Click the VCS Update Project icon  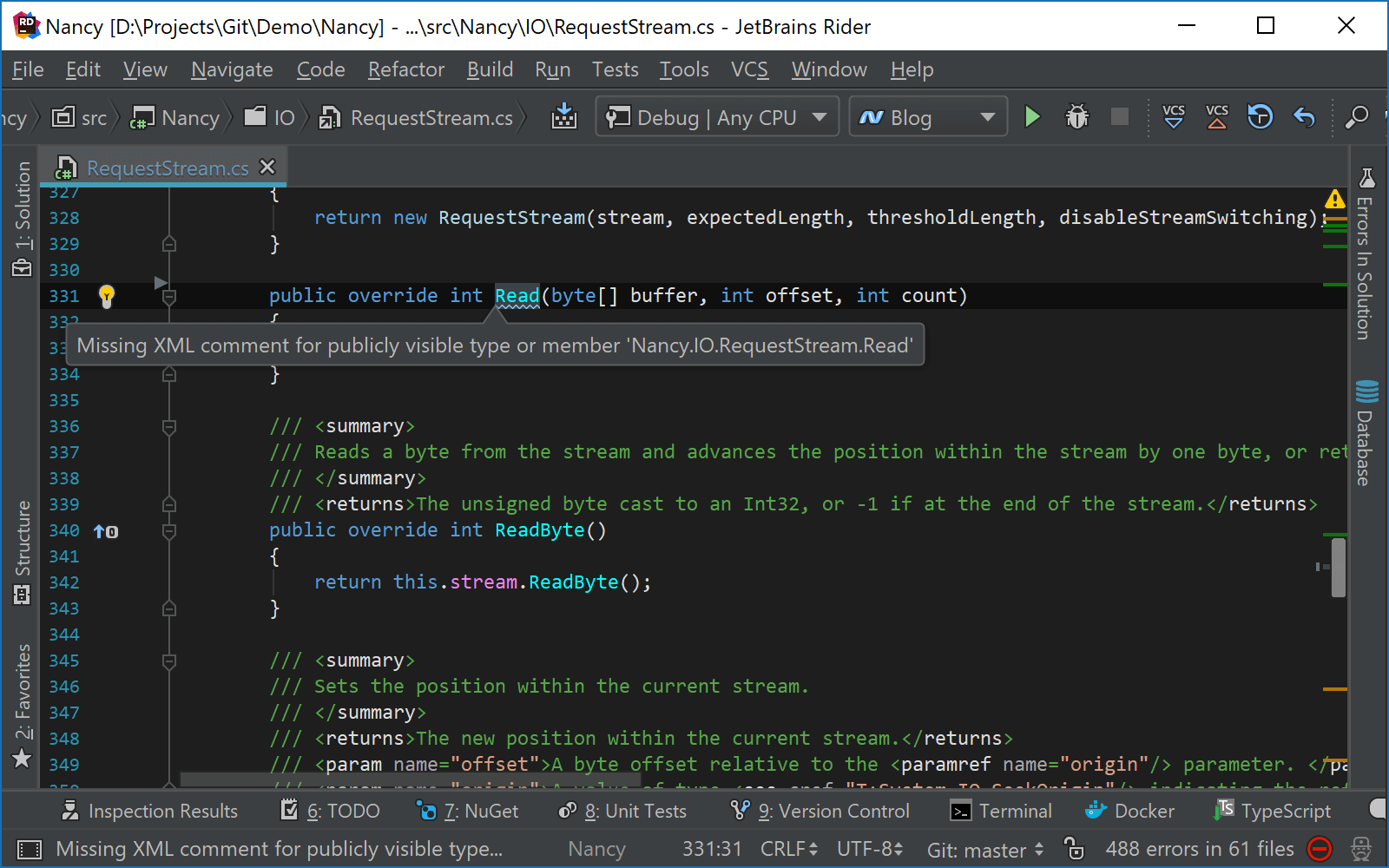coord(1174,116)
